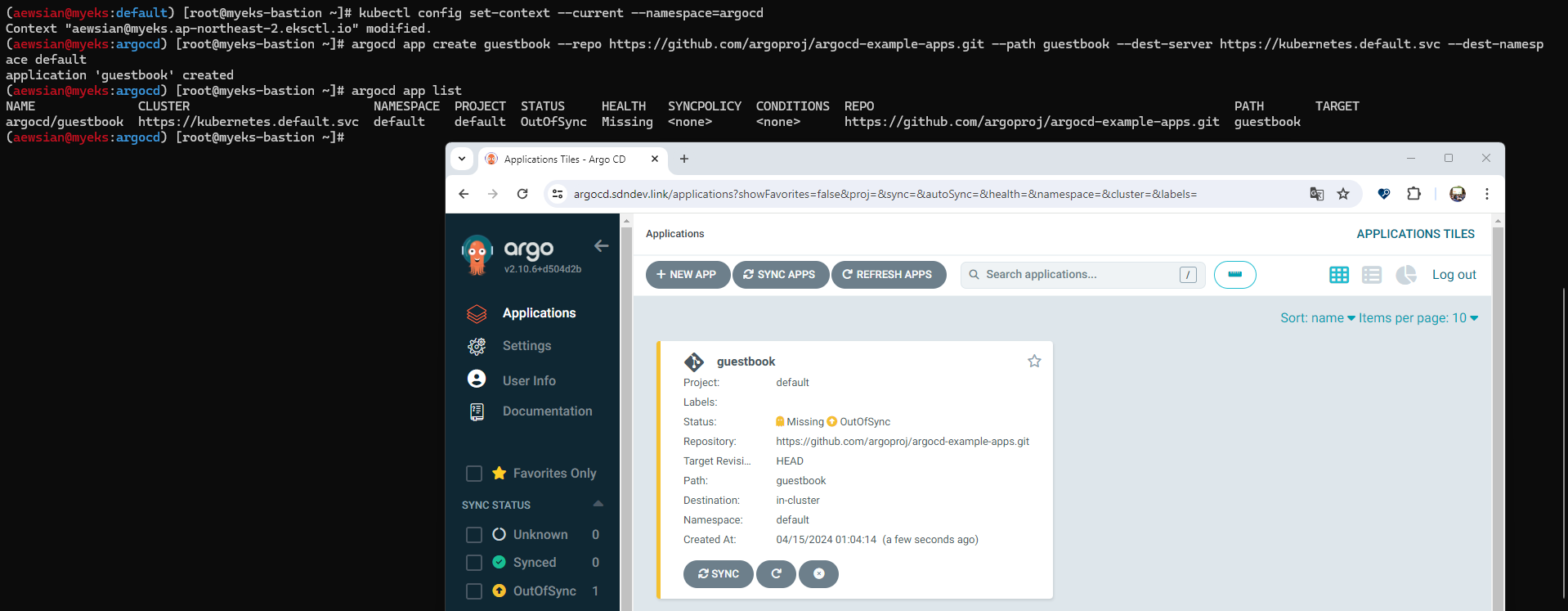Click the SYNC button on the guestbook tile
1568x611 pixels.
coord(718,574)
